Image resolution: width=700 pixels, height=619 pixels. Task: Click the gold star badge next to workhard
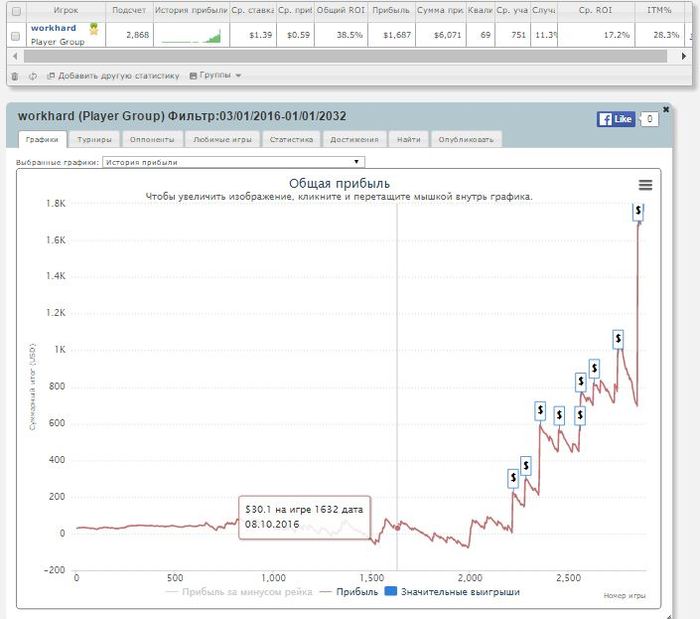pos(94,29)
